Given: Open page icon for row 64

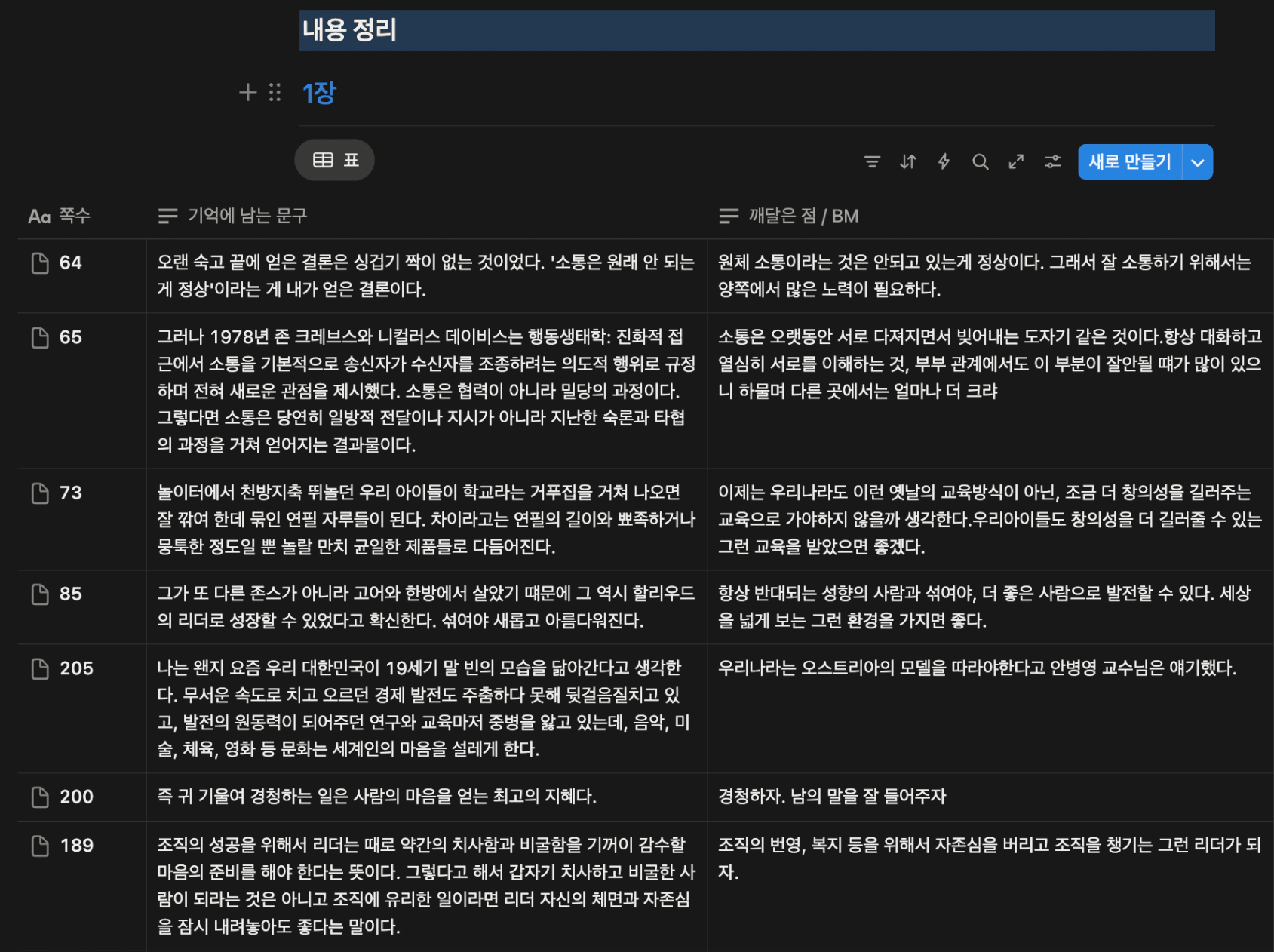Looking at the screenshot, I should [x=40, y=263].
